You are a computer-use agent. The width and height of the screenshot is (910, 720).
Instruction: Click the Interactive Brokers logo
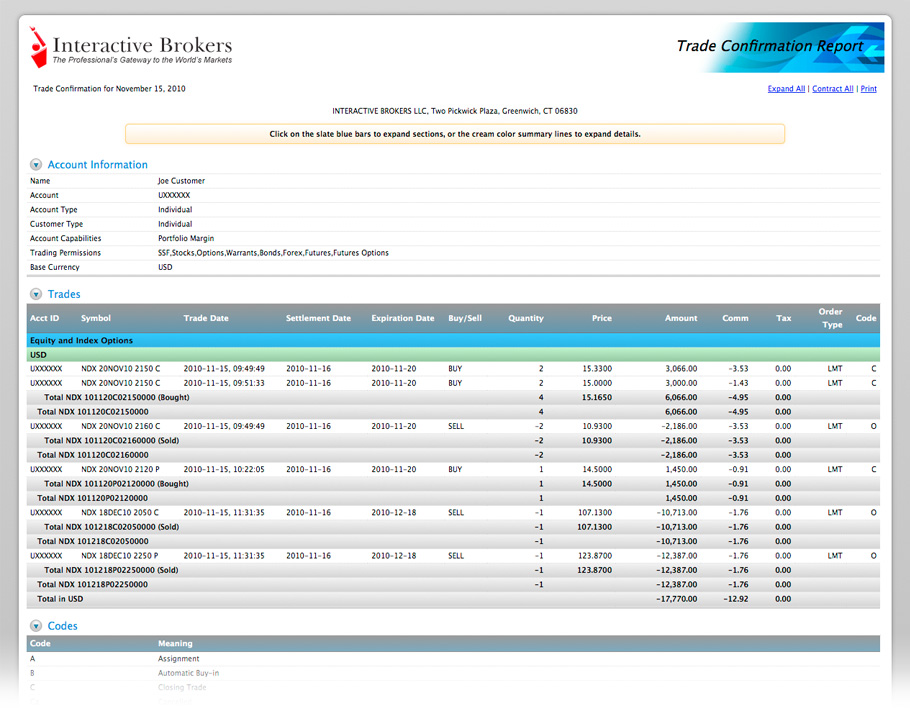click(x=131, y=48)
